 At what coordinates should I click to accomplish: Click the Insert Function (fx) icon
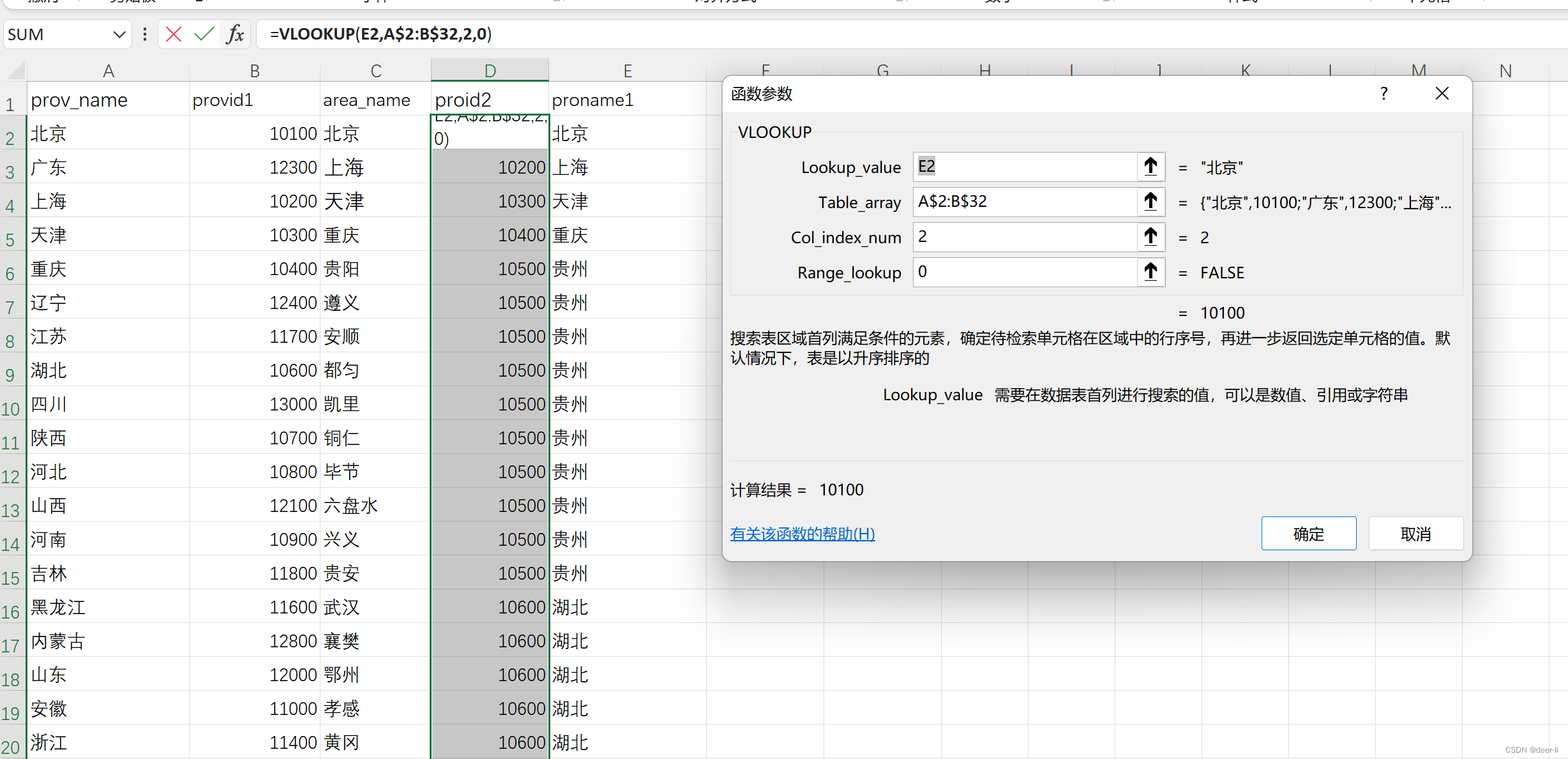click(234, 34)
